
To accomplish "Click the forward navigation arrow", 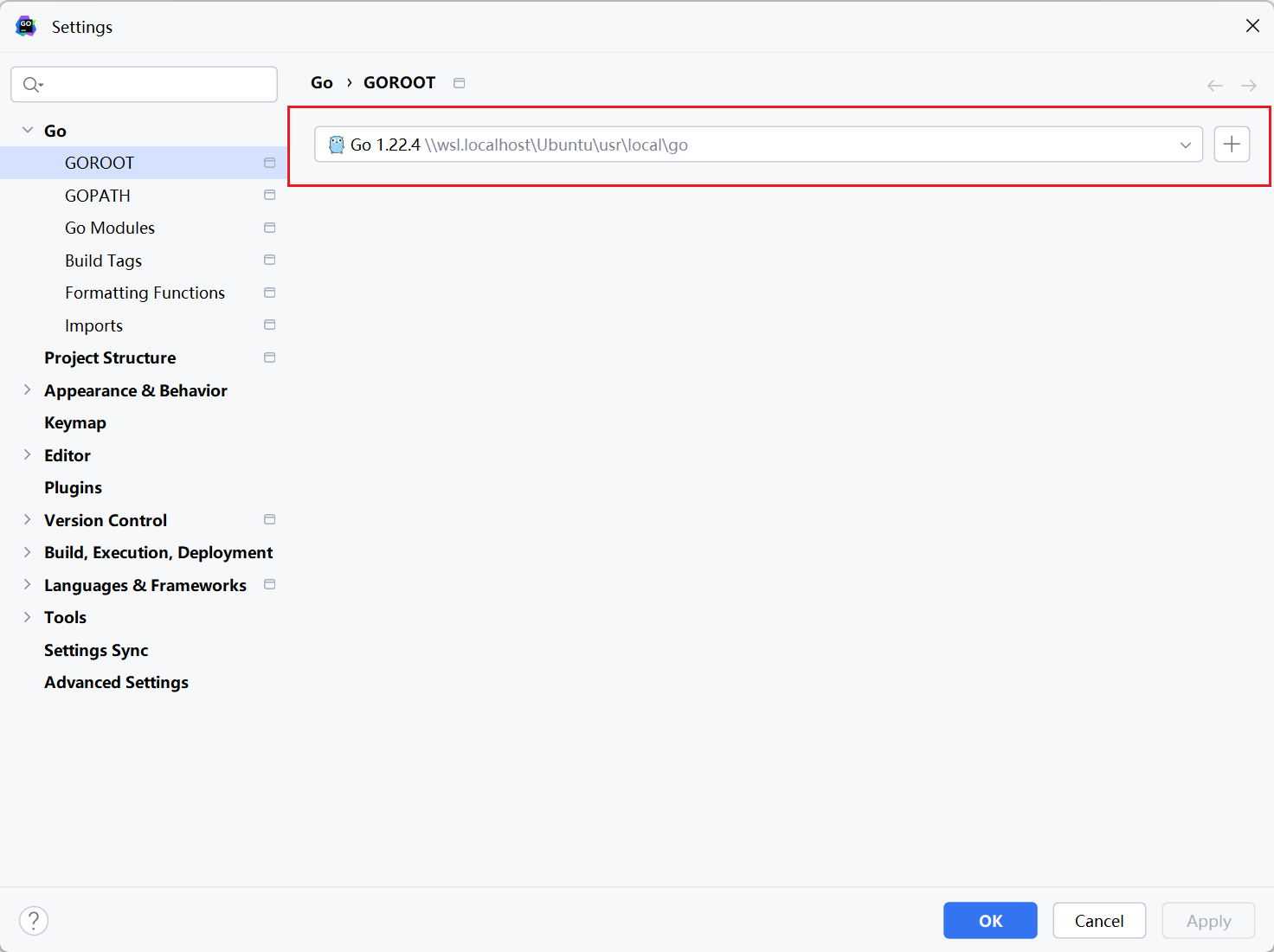I will coord(1248,85).
